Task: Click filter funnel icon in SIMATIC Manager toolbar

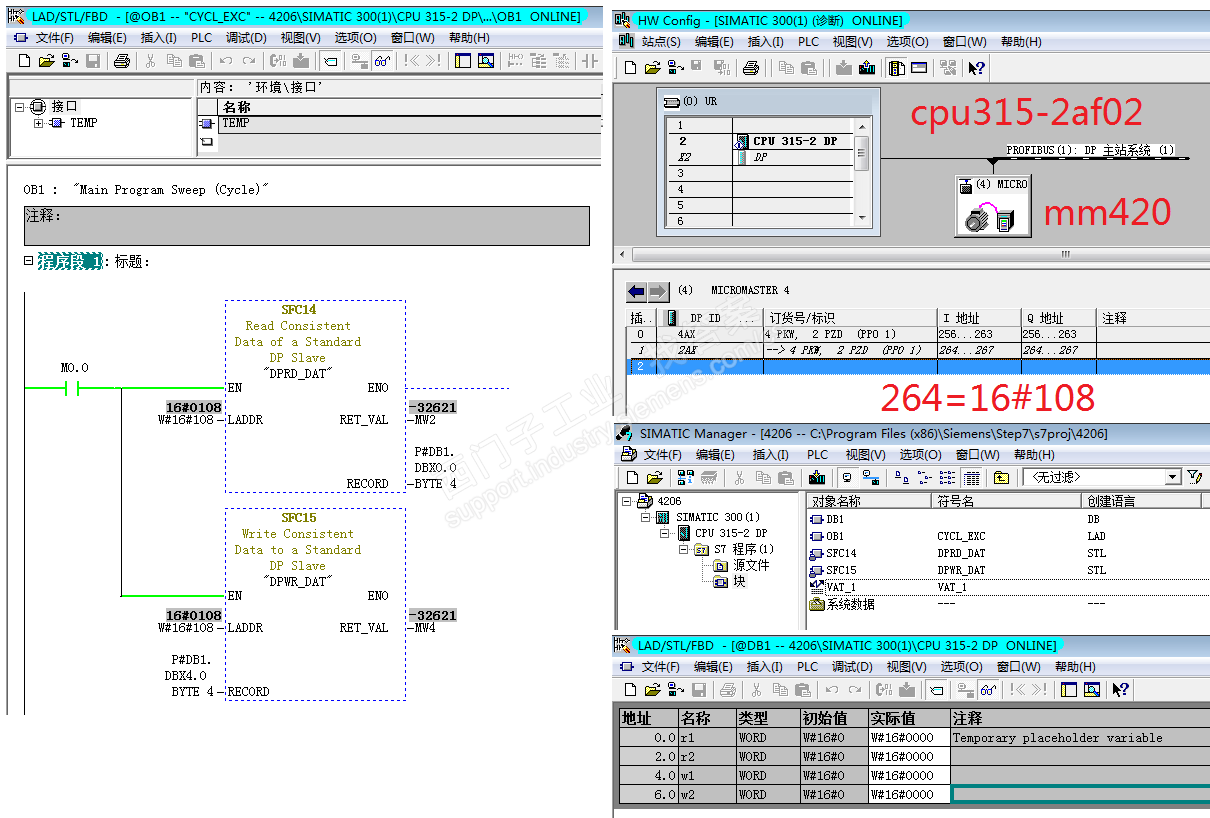Action: 1195,478
